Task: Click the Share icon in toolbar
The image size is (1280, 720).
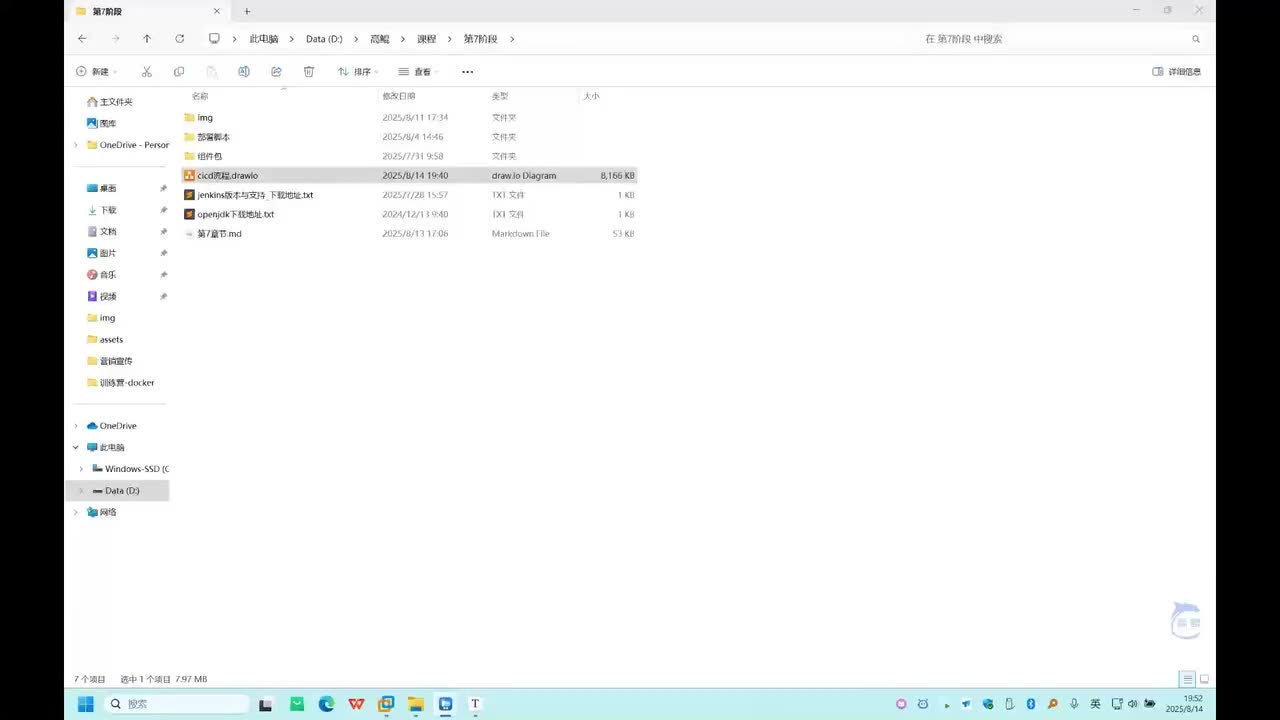Action: (276, 72)
